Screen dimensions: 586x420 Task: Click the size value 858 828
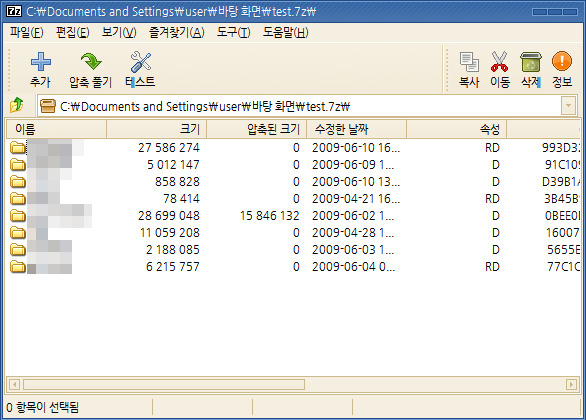[178, 182]
